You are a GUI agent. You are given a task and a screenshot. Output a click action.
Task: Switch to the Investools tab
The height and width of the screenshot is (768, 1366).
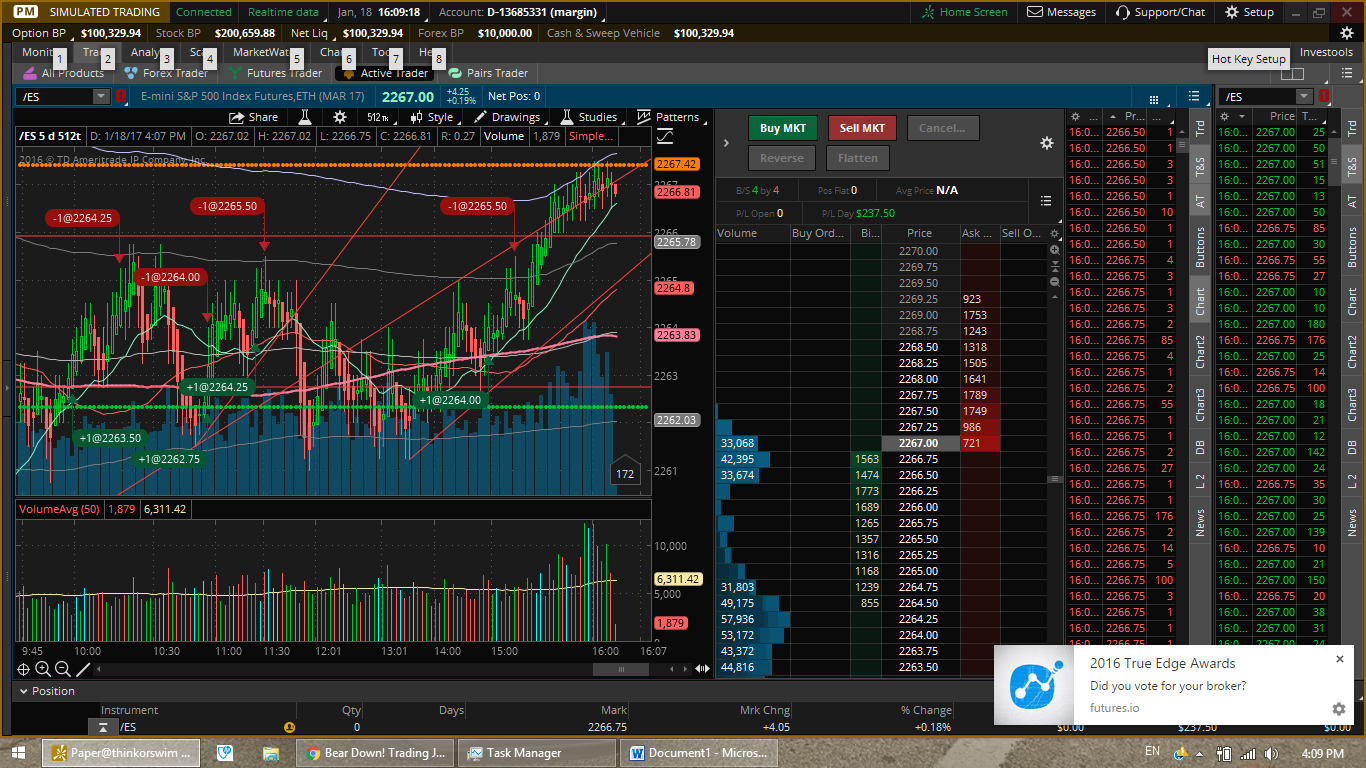(x=1326, y=52)
